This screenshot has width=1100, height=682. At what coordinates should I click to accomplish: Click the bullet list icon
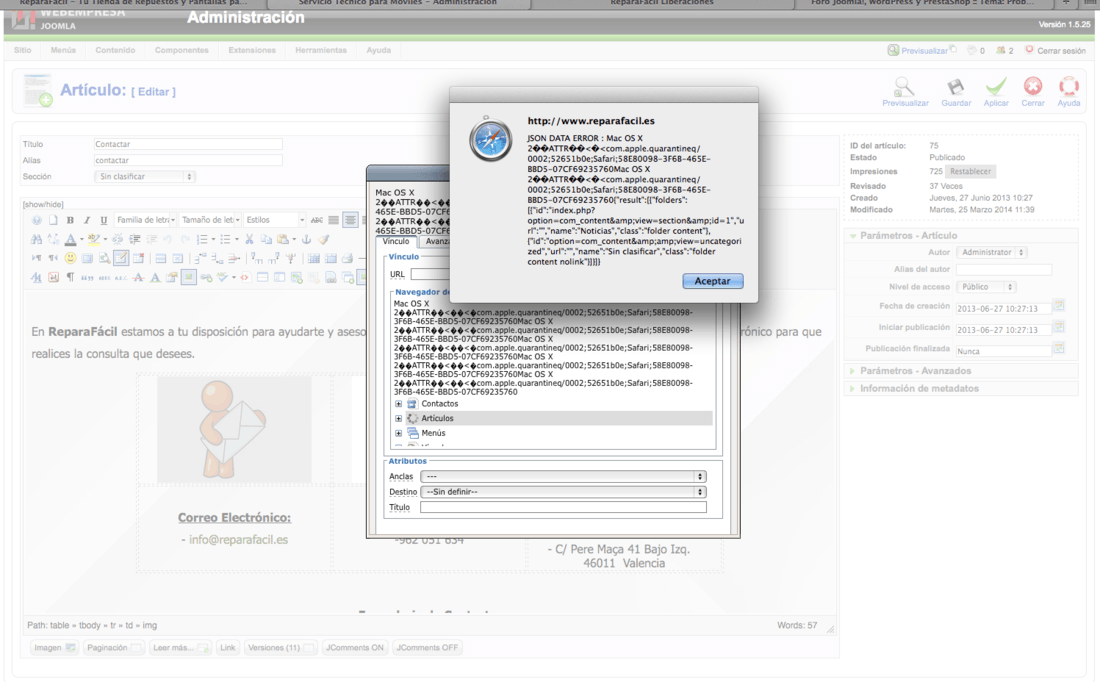click(225, 239)
